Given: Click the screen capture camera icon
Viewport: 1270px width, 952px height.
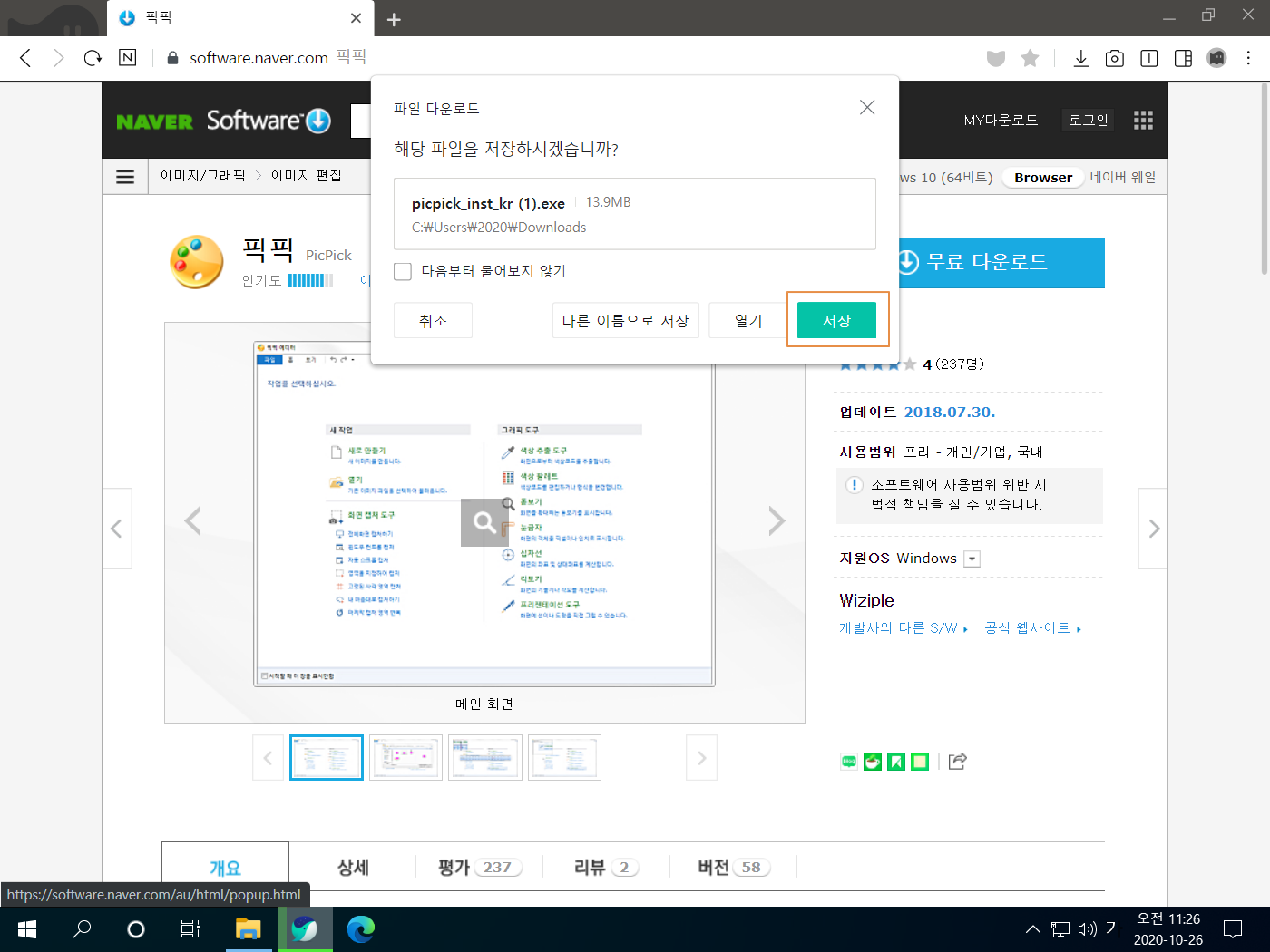Looking at the screenshot, I should coord(1115,58).
